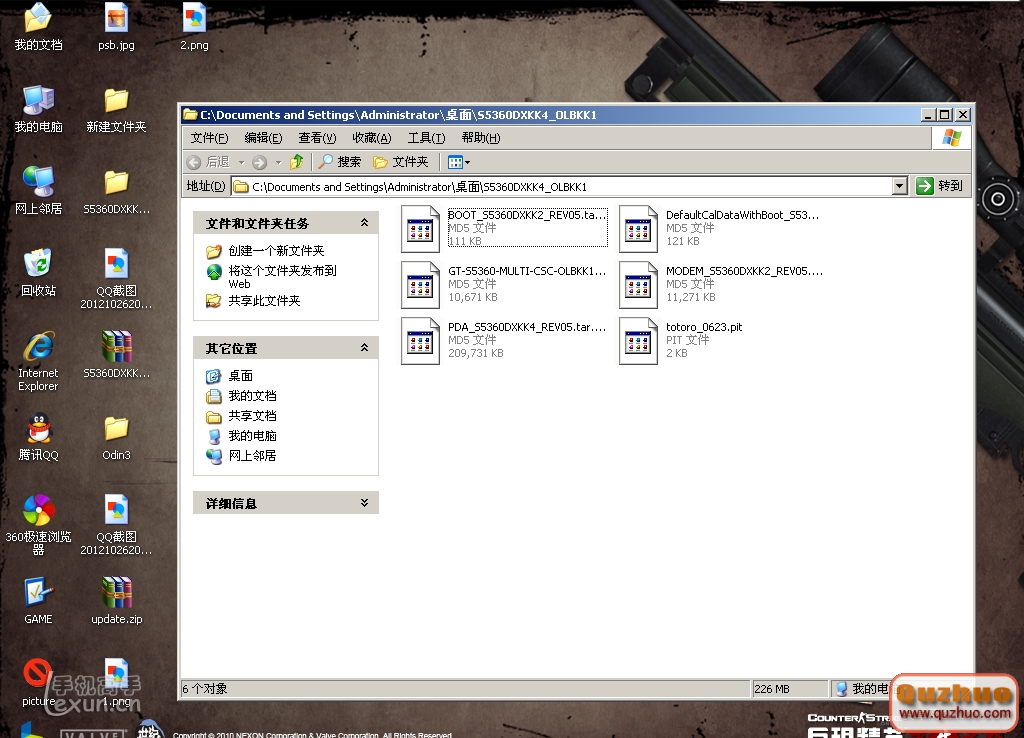The image size is (1024, 738).
Task: Click the totoro_0623.pit file name
Action: 704,327
